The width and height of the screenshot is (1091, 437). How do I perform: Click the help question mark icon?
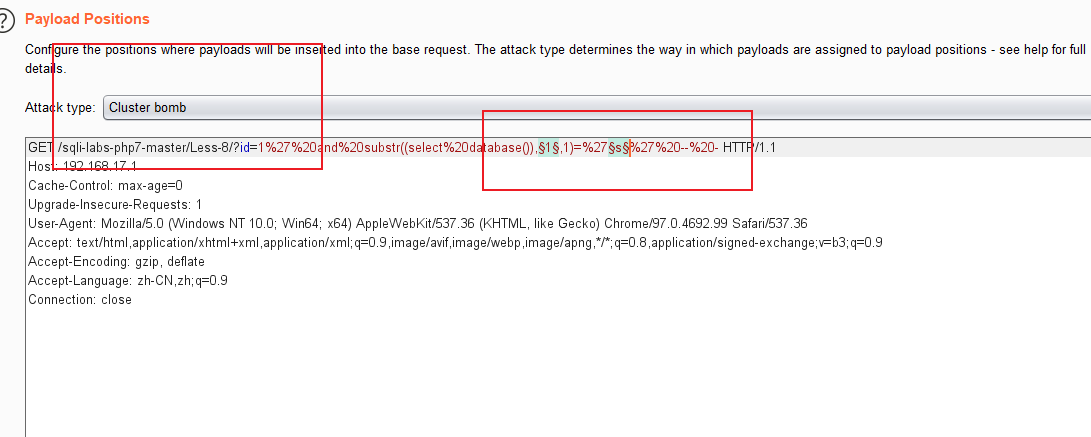coord(5,21)
